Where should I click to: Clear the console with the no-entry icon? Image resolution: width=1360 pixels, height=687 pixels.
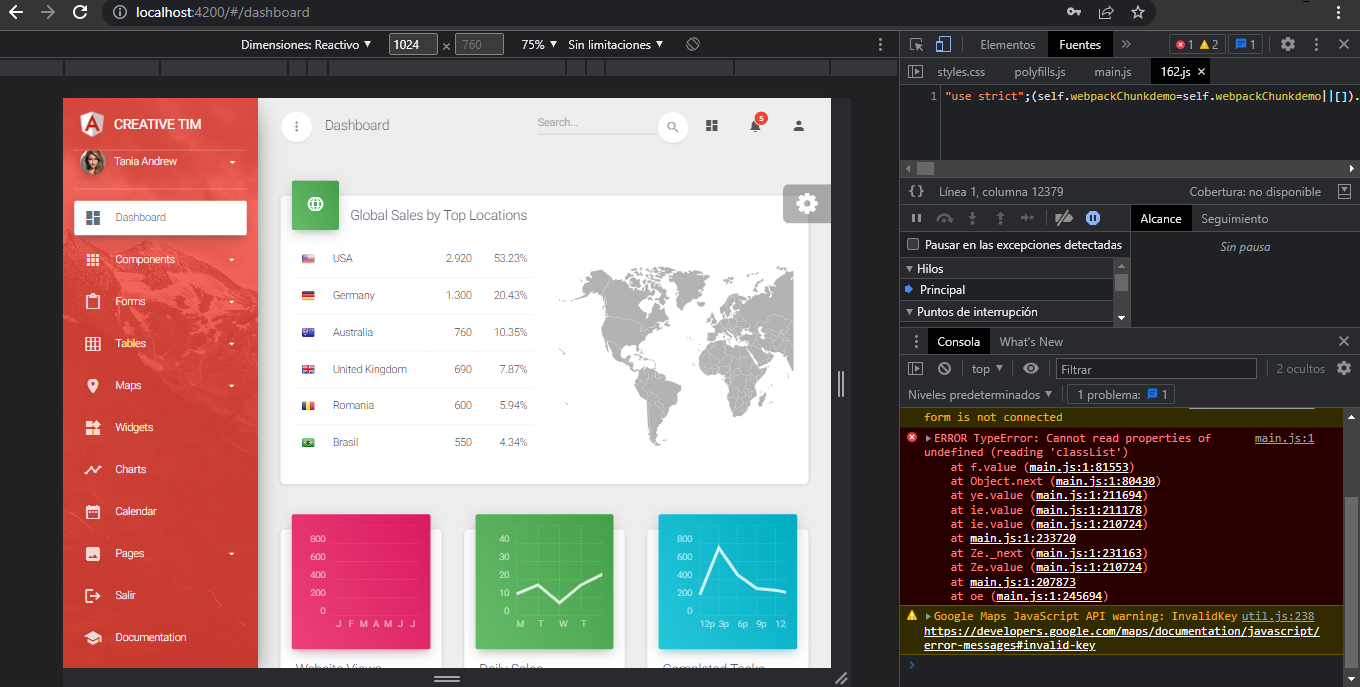pyautogui.click(x=943, y=368)
